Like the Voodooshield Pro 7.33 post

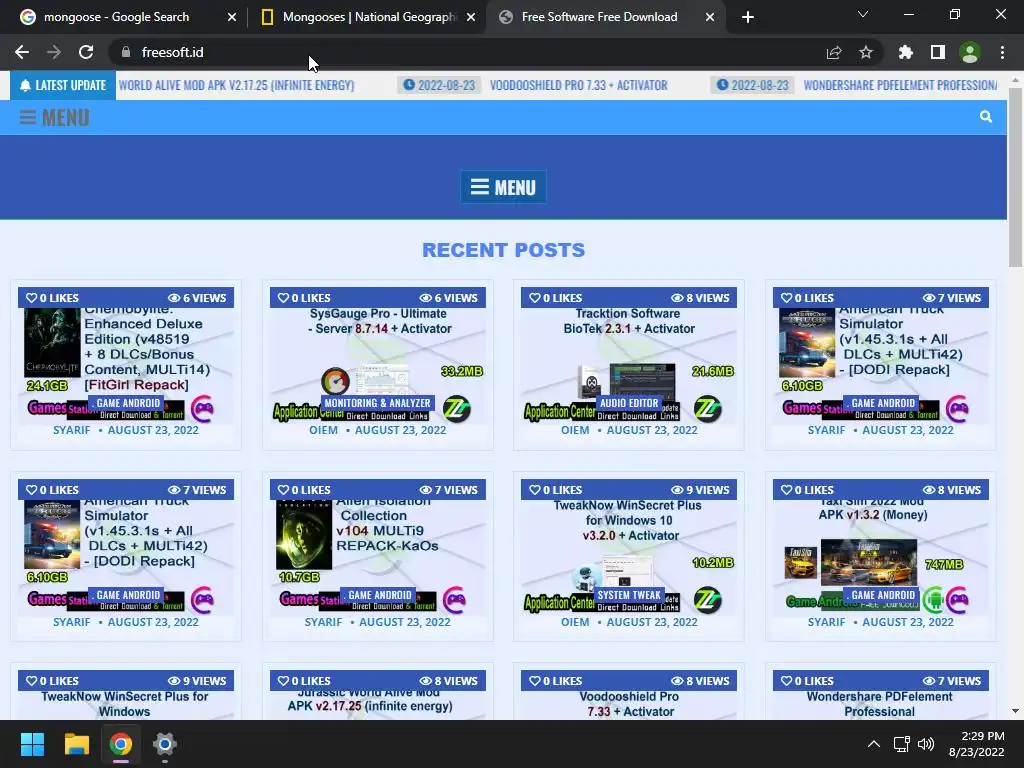tap(534, 680)
